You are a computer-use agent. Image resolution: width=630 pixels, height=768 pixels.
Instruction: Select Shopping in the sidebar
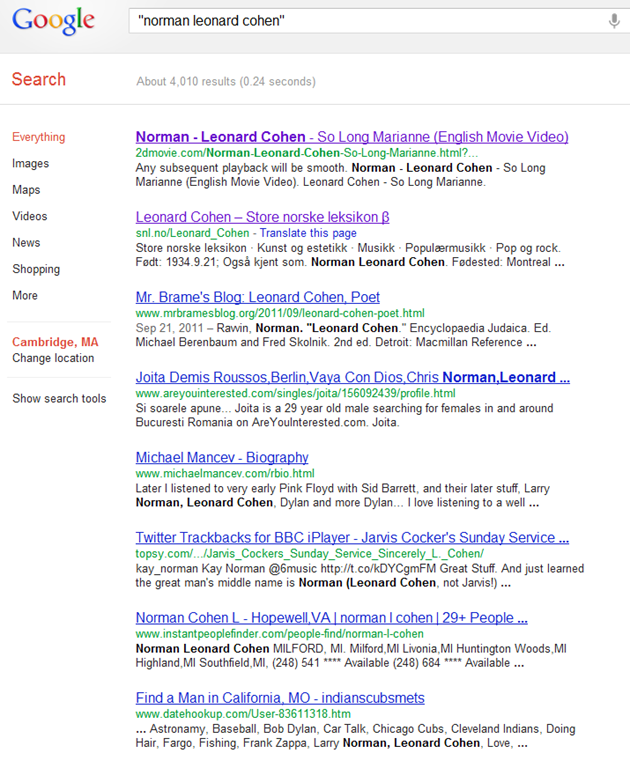tap(36, 269)
